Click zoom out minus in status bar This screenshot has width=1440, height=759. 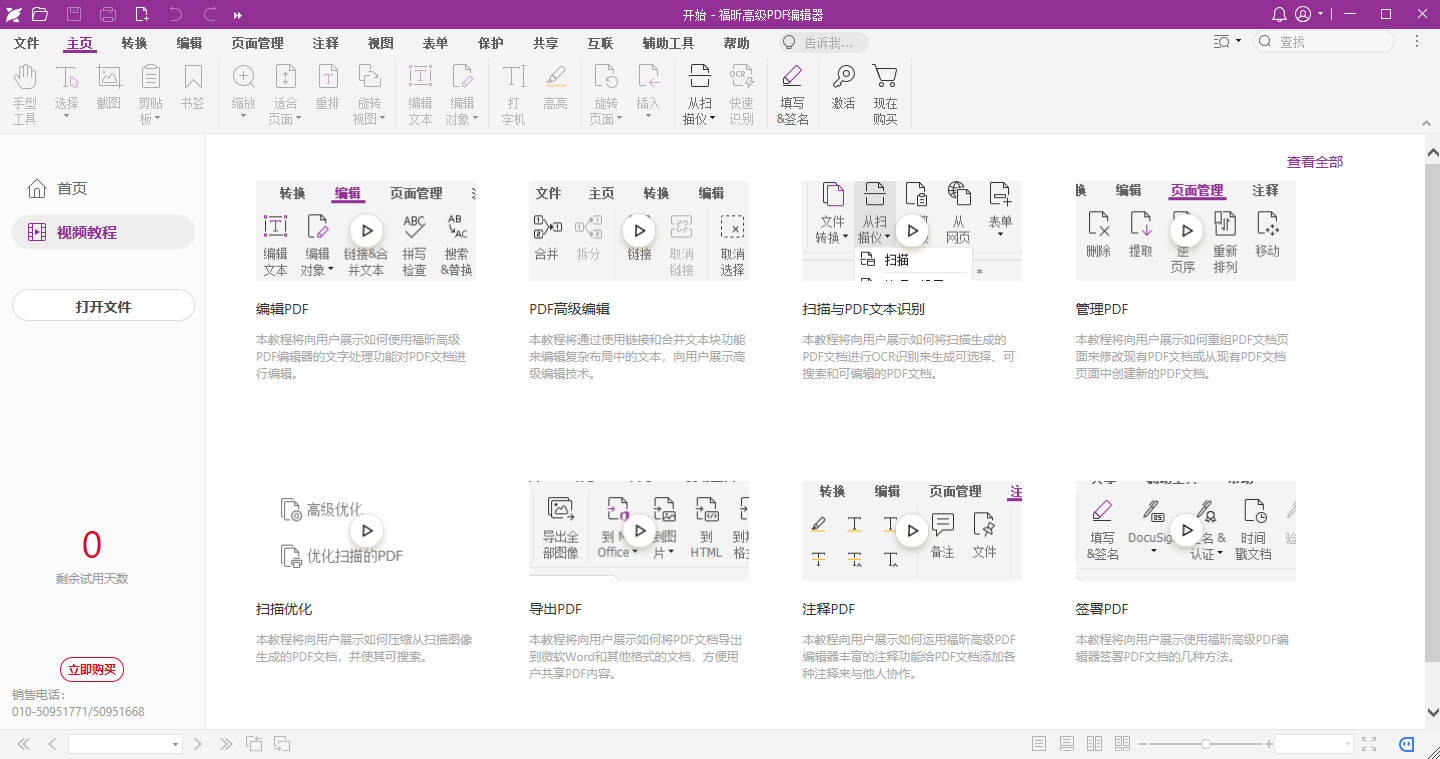click(1143, 744)
